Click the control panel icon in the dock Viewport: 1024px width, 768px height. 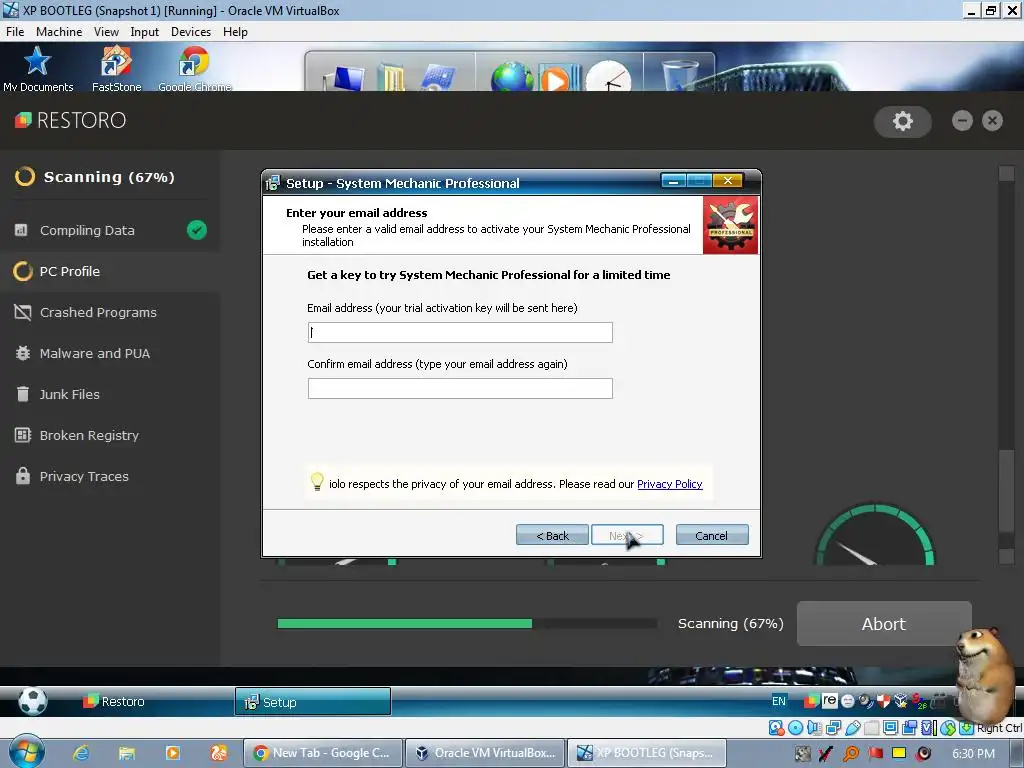(438, 77)
